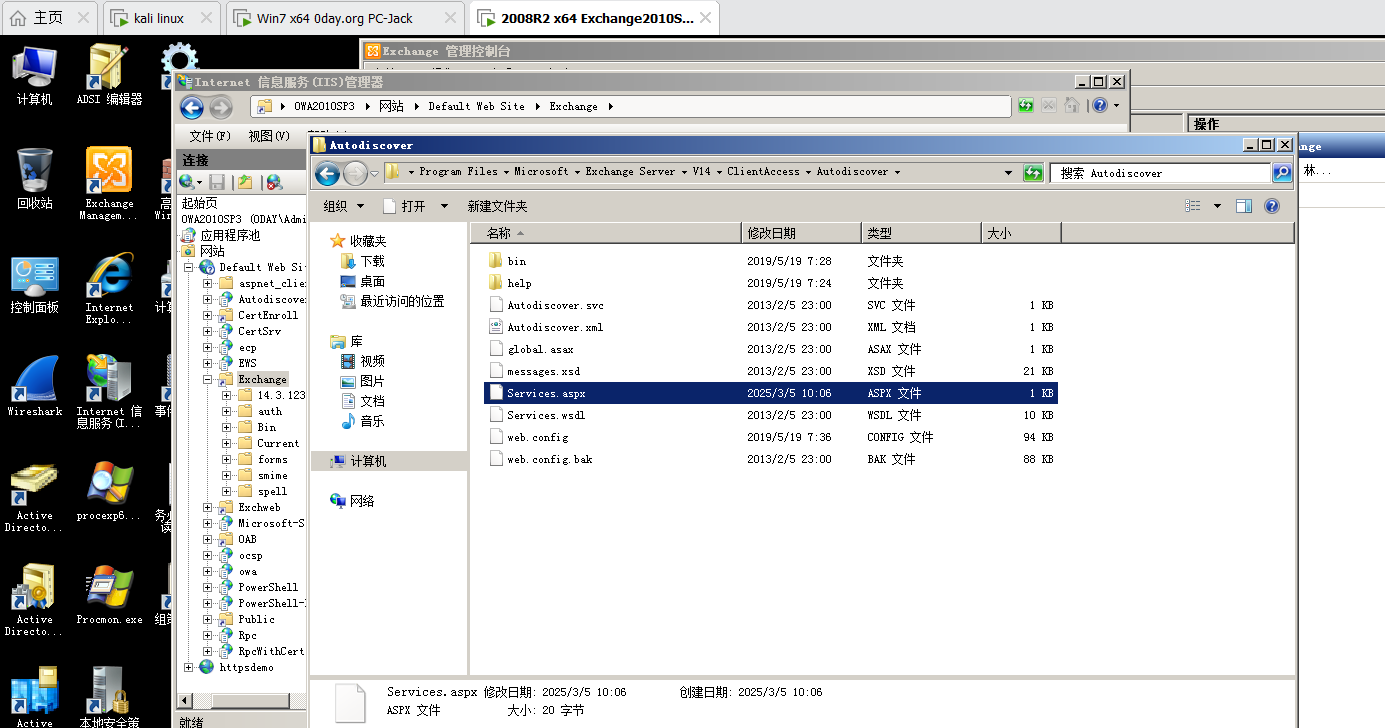This screenshot has width=1385, height=728.
Task: Click the save icon in IIS connections toolbar
Action: (x=217, y=182)
